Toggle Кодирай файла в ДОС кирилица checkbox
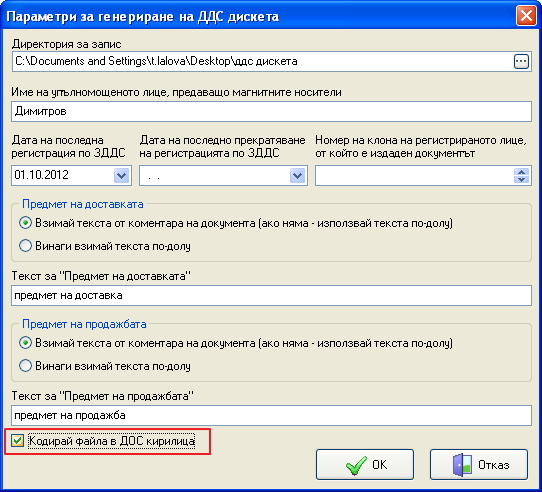The width and height of the screenshot is (542, 492). click(17, 441)
